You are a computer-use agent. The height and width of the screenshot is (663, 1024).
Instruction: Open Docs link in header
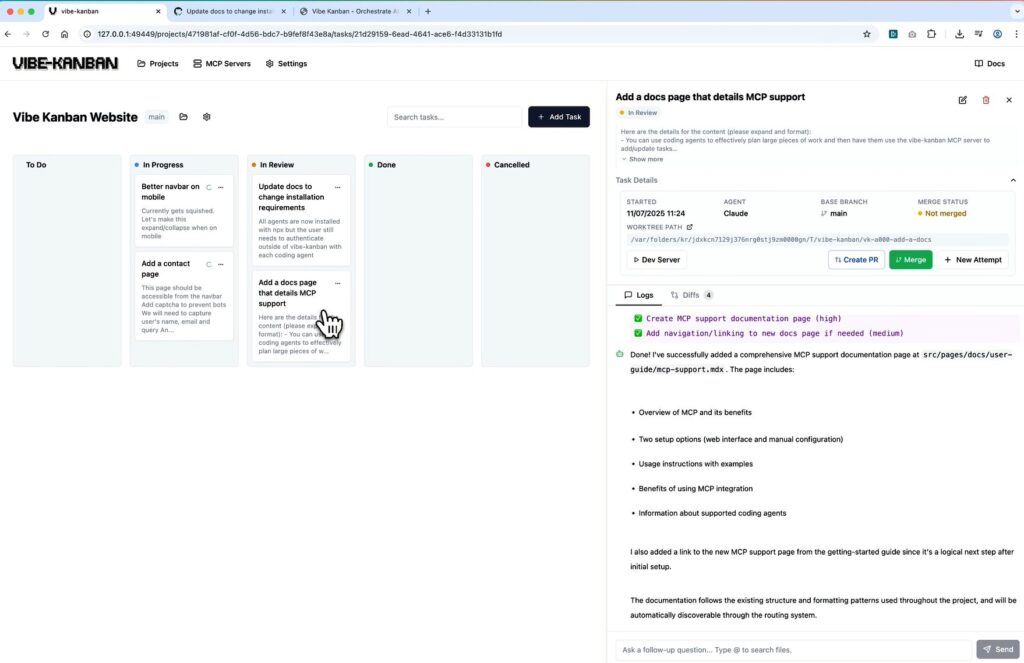(x=989, y=63)
